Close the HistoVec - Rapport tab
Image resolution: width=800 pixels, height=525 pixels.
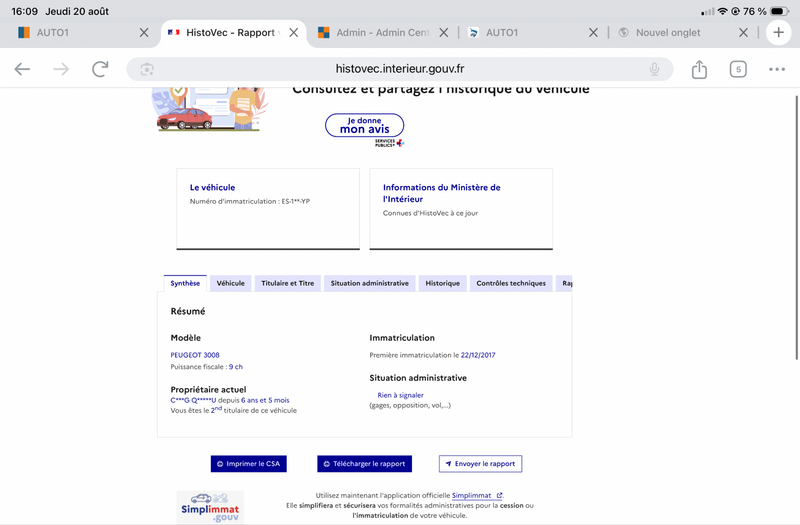point(293,33)
